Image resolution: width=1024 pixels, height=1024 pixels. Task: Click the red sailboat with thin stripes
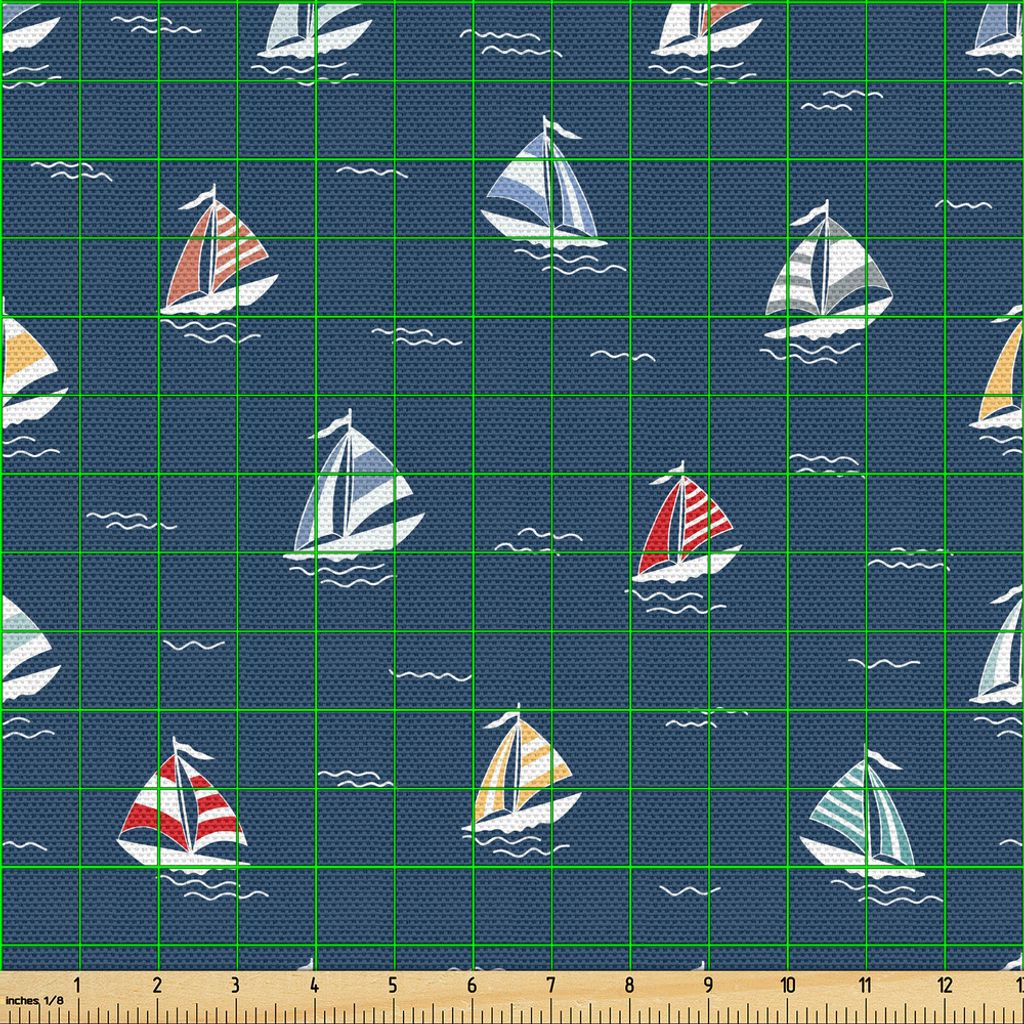point(685,527)
